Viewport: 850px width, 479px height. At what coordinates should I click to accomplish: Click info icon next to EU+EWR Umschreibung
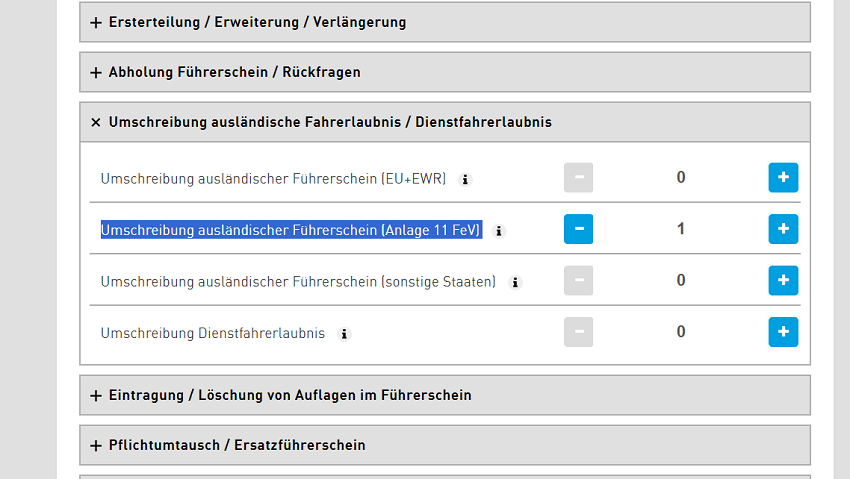tap(465, 180)
